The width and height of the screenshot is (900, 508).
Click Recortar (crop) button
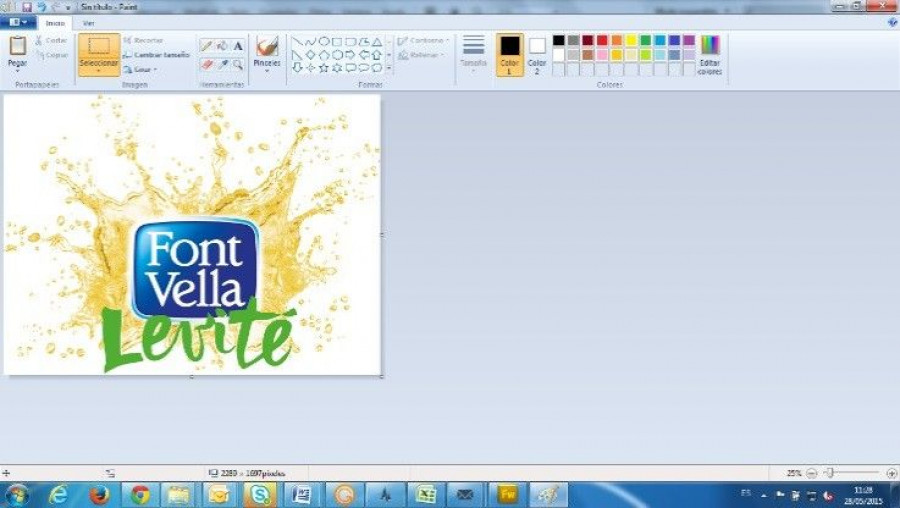click(143, 40)
